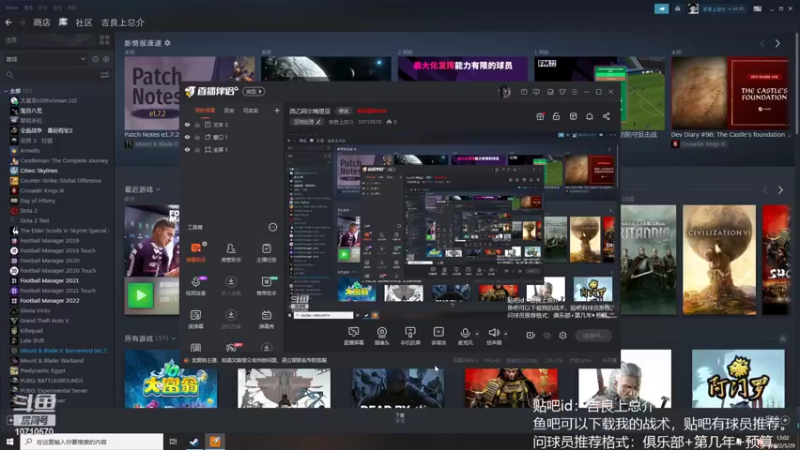Open speaker options arrow
The image size is (800, 450).
(506, 334)
